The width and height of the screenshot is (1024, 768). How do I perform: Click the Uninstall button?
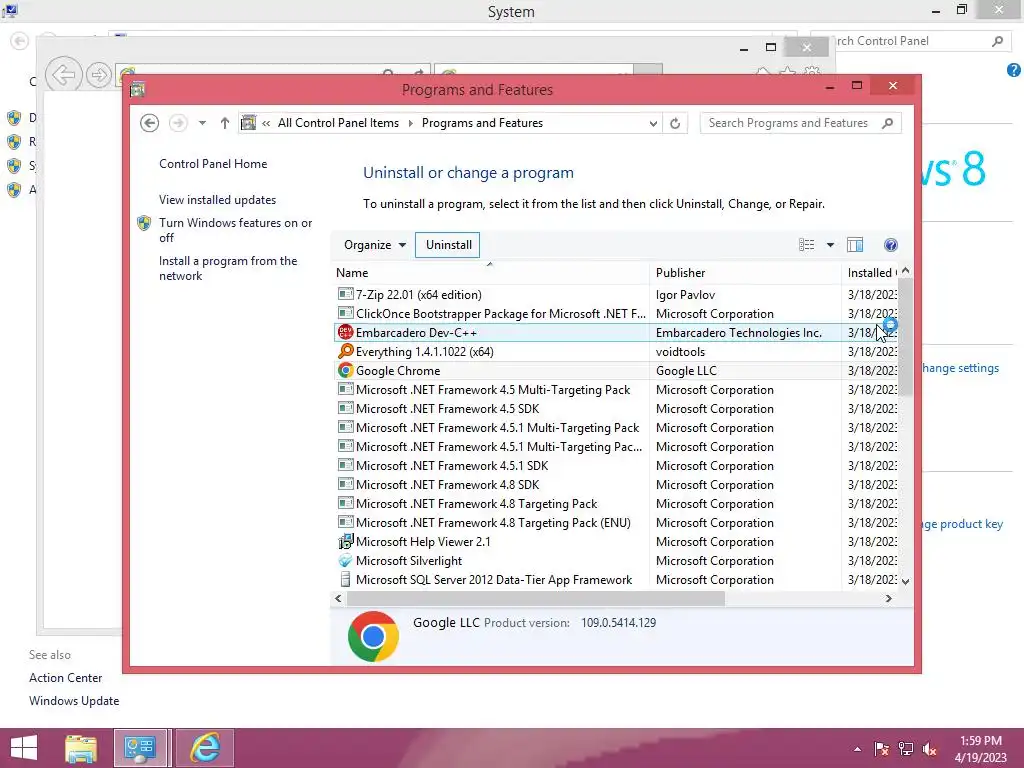pyautogui.click(x=449, y=245)
